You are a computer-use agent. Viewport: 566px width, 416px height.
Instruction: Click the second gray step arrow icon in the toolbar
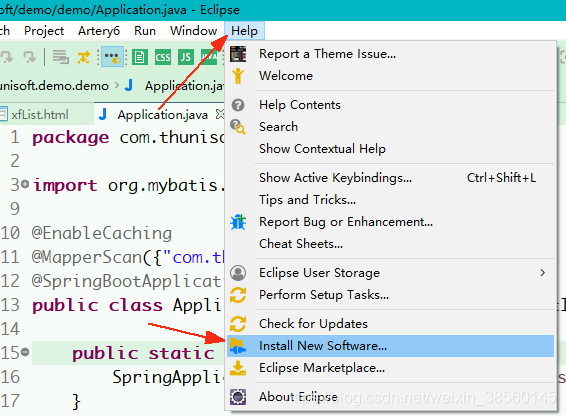(x=30, y=57)
